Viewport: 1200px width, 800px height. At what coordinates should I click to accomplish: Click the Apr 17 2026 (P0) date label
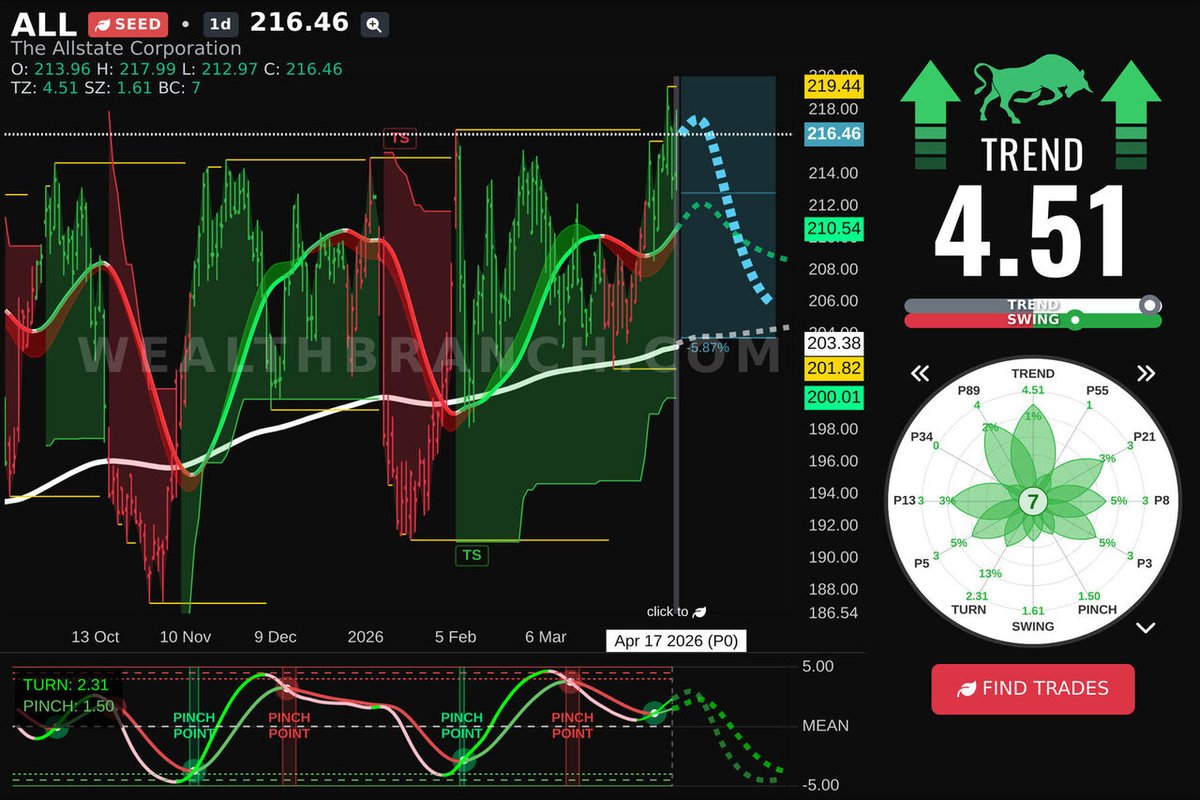[678, 641]
